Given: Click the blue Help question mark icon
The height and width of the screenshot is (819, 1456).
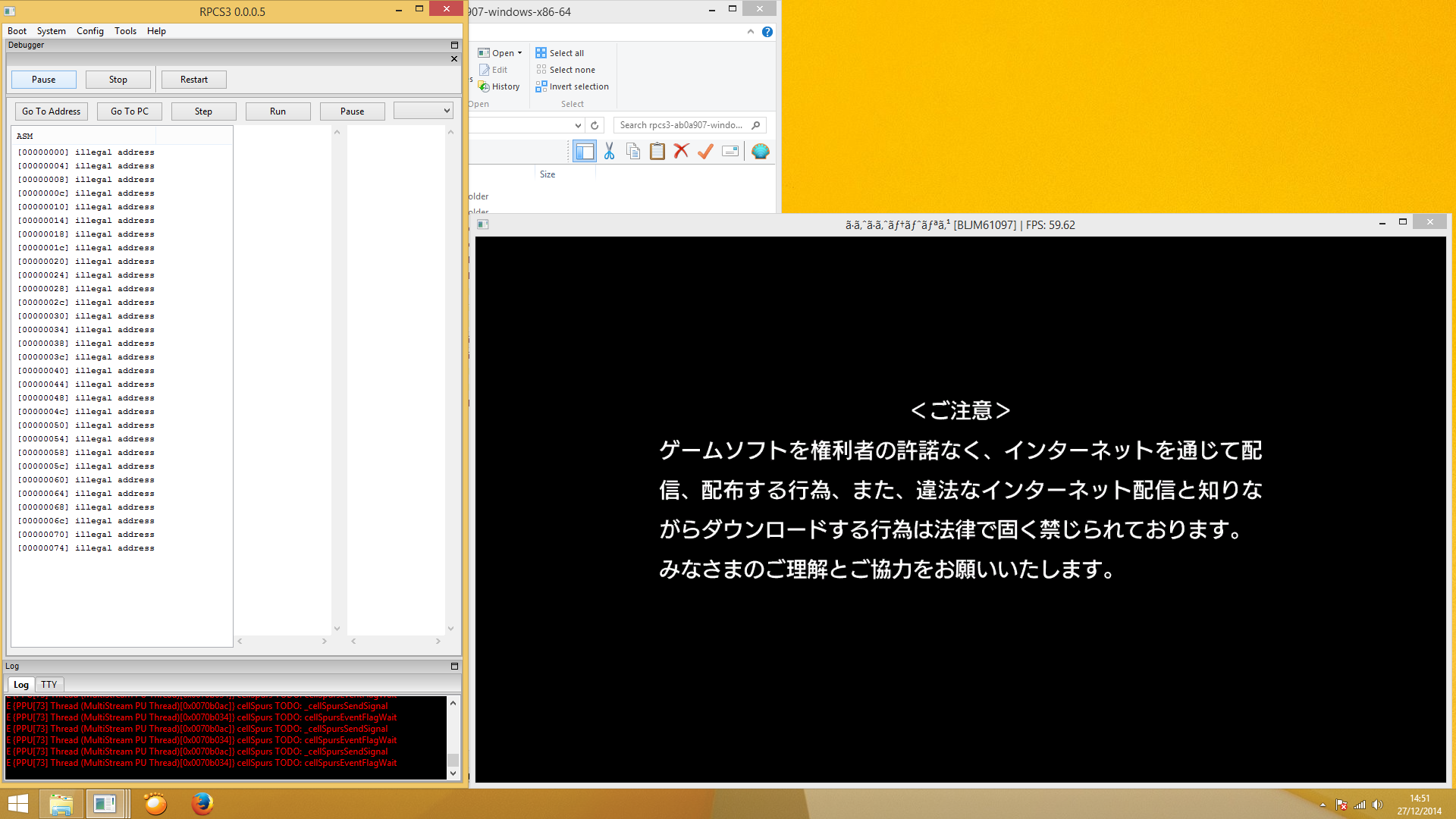Looking at the screenshot, I should tap(767, 32).
